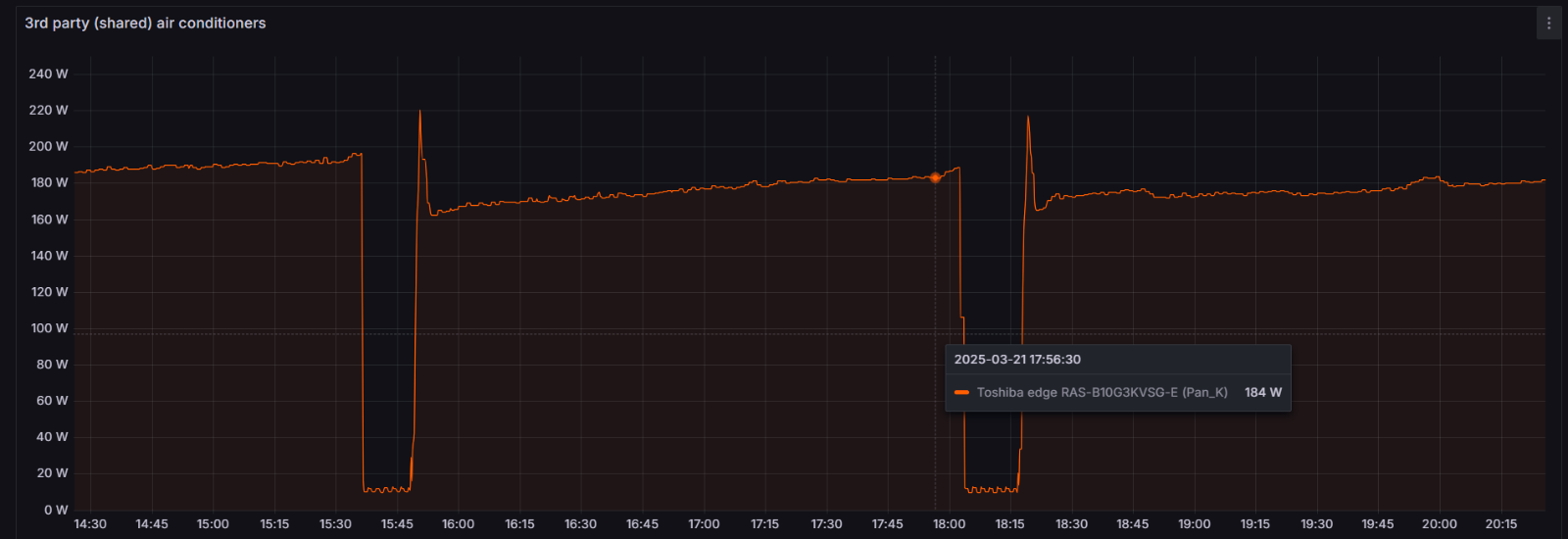Click the '16:00' time axis label
The height and width of the screenshot is (539, 1568).
point(458,524)
